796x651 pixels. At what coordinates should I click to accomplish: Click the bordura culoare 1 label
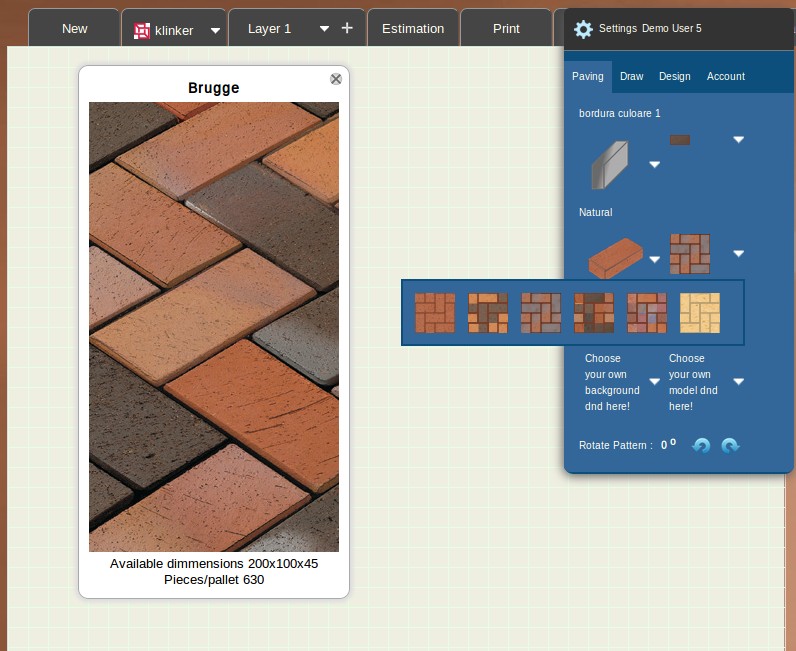tap(620, 113)
